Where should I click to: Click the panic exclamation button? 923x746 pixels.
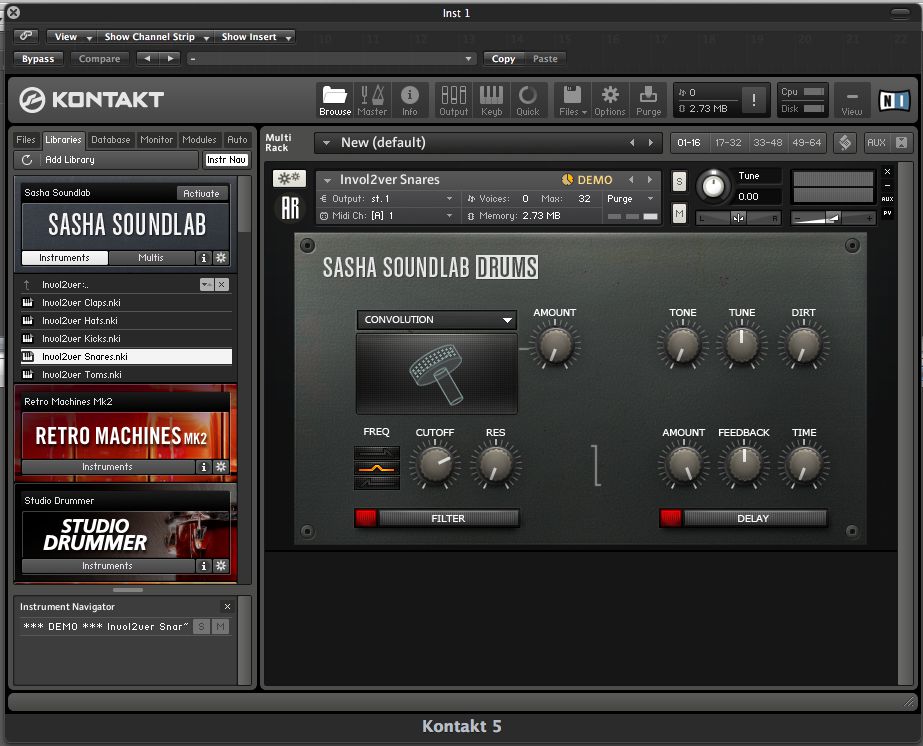click(753, 100)
